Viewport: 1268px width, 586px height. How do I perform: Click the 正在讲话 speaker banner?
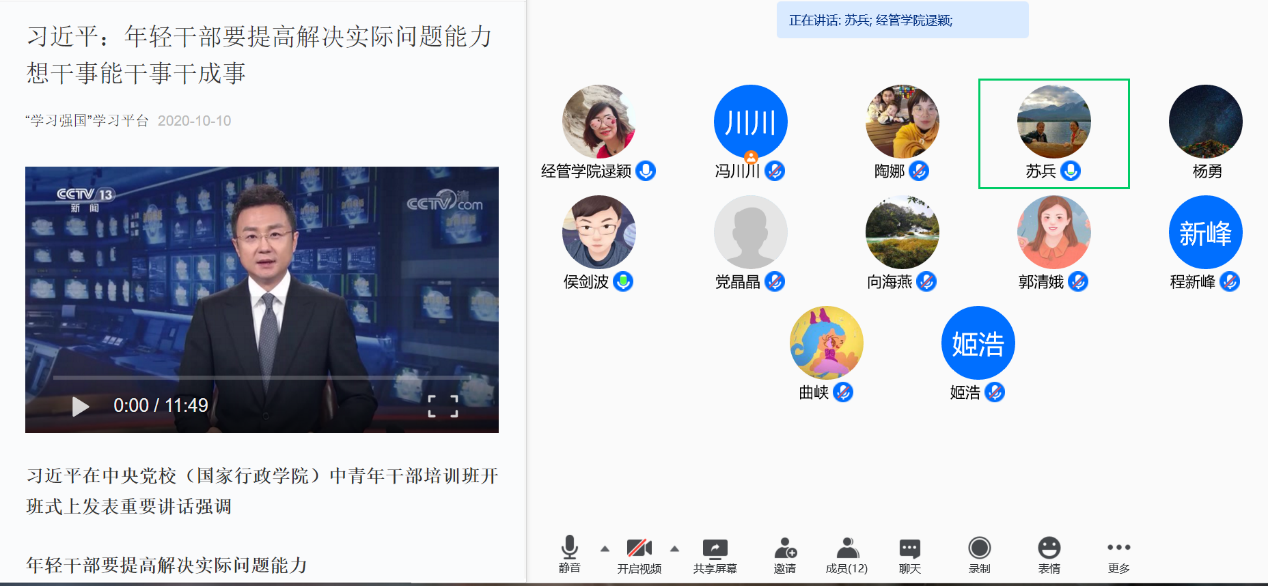[902, 20]
